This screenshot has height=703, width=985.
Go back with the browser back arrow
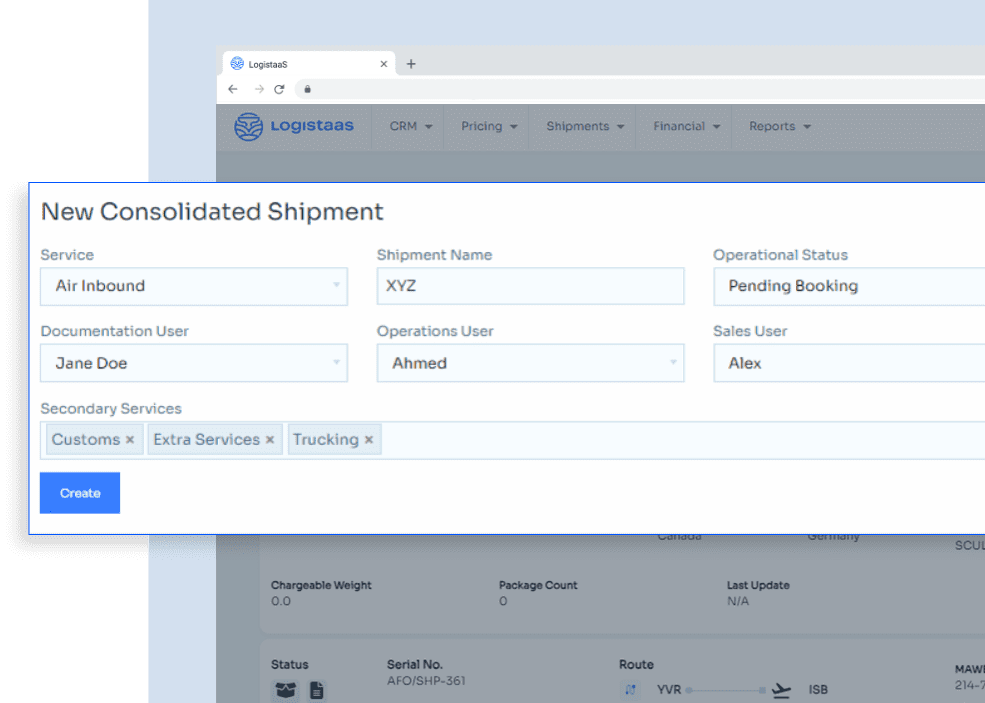point(233,89)
